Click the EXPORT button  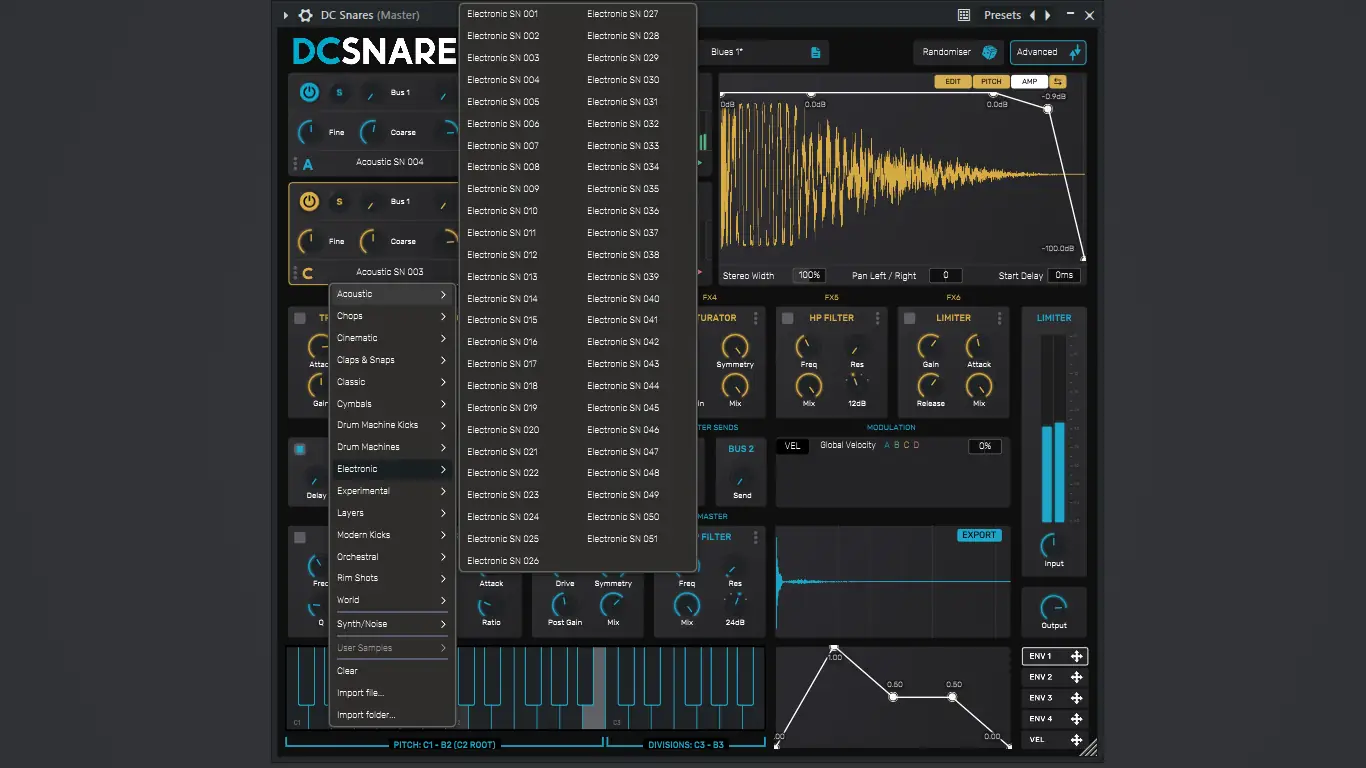(979, 535)
